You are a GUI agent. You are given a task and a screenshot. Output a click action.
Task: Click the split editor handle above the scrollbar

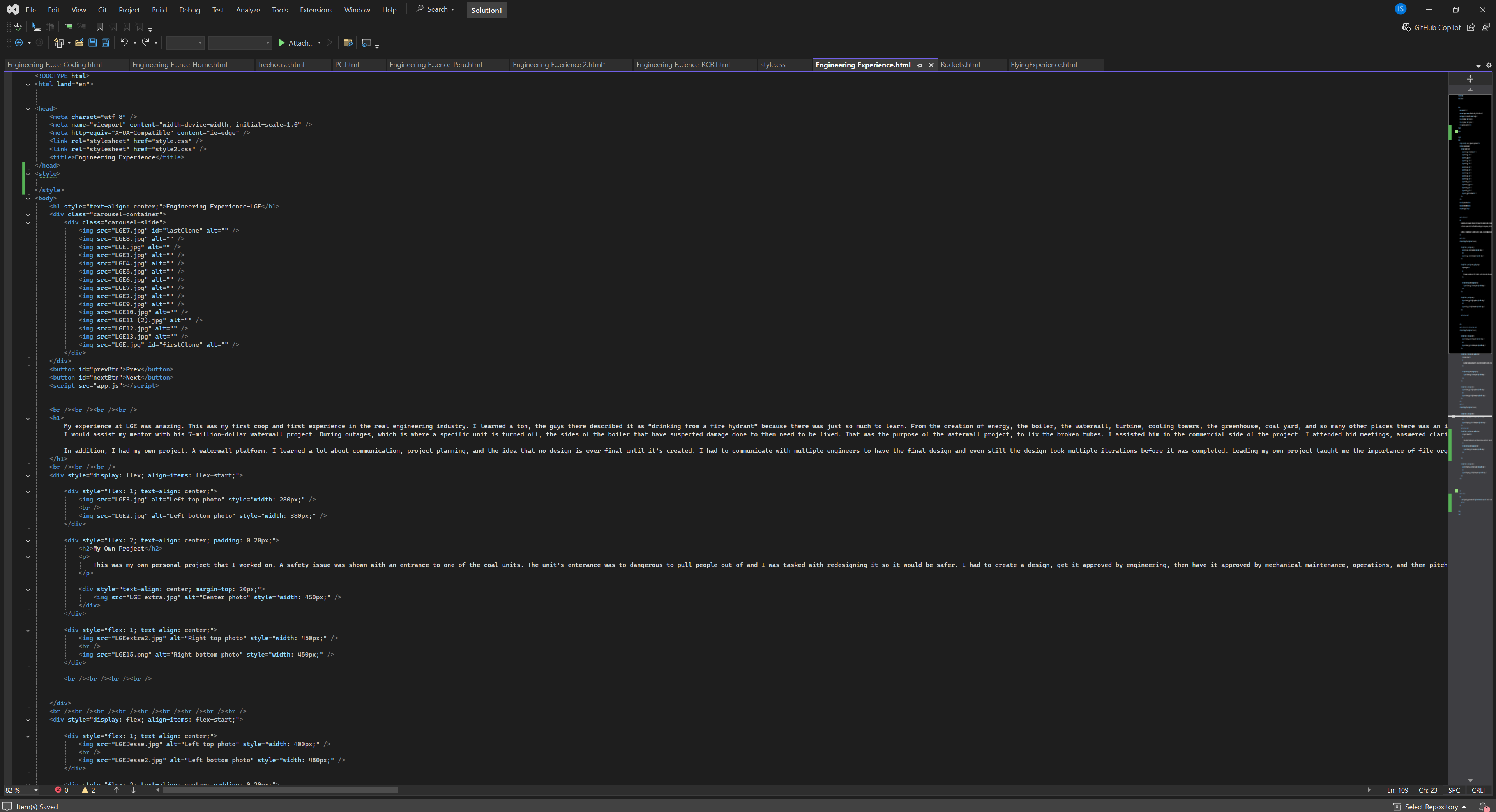pyautogui.click(x=1470, y=79)
